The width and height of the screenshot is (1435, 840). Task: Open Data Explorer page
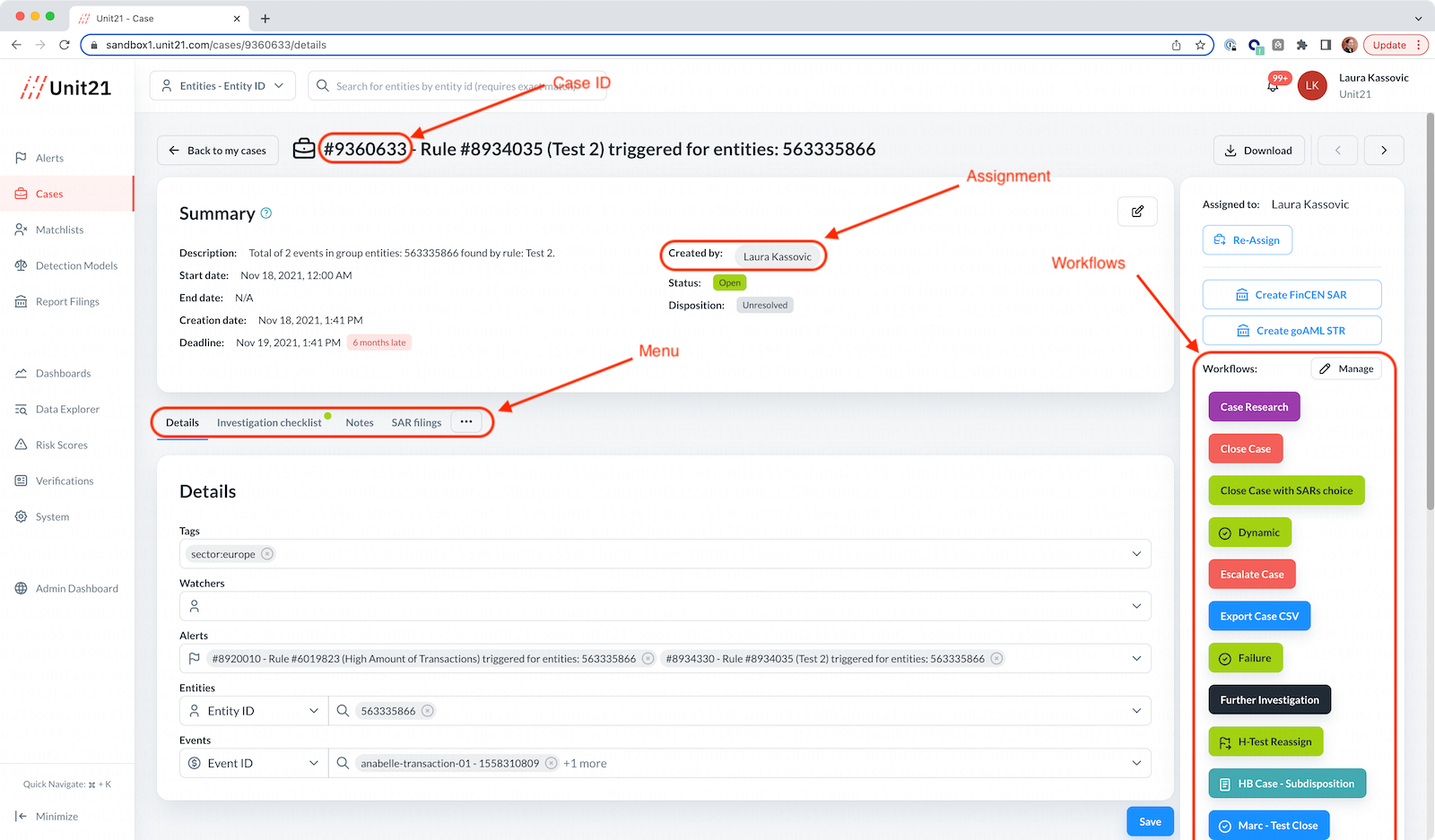67,409
